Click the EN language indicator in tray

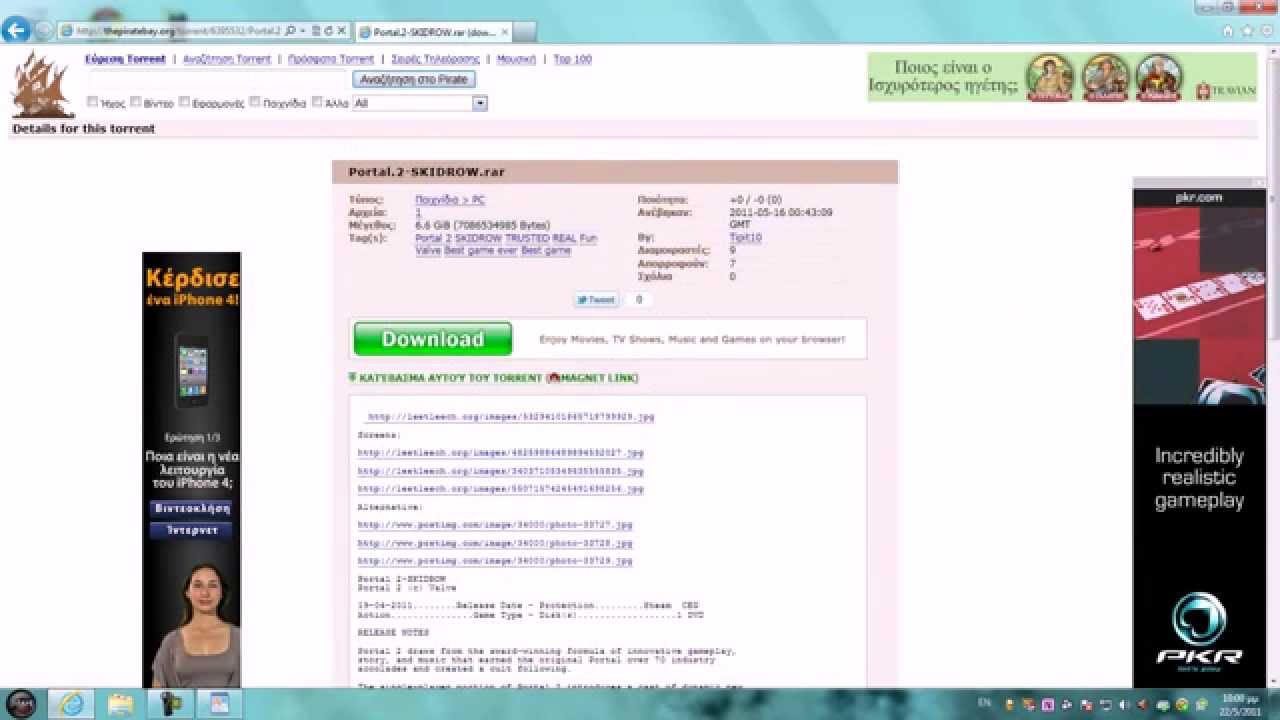pos(984,704)
